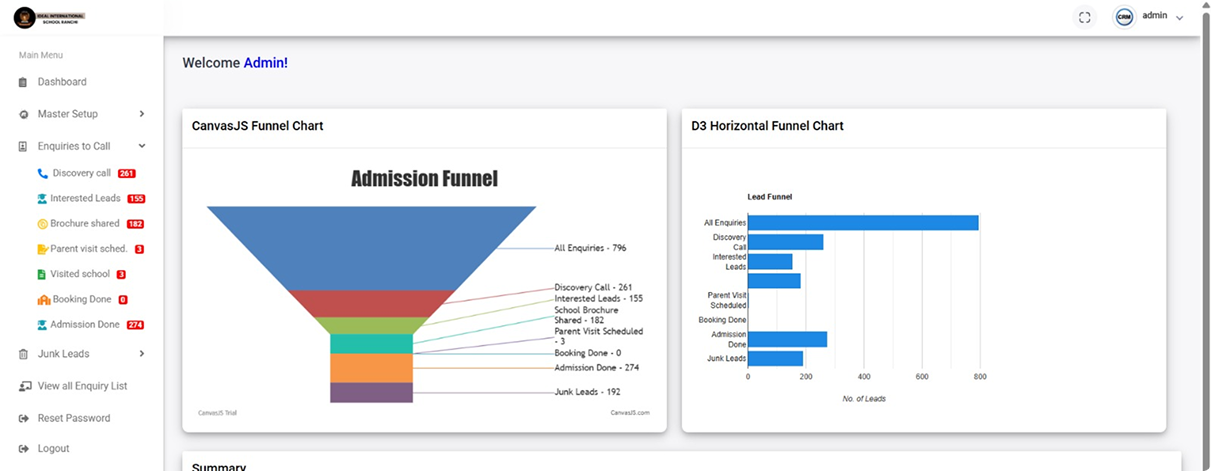The height and width of the screenshot is (471, 1211).
Task: Expand Master Setup chevron
Action: pos(142,114)
